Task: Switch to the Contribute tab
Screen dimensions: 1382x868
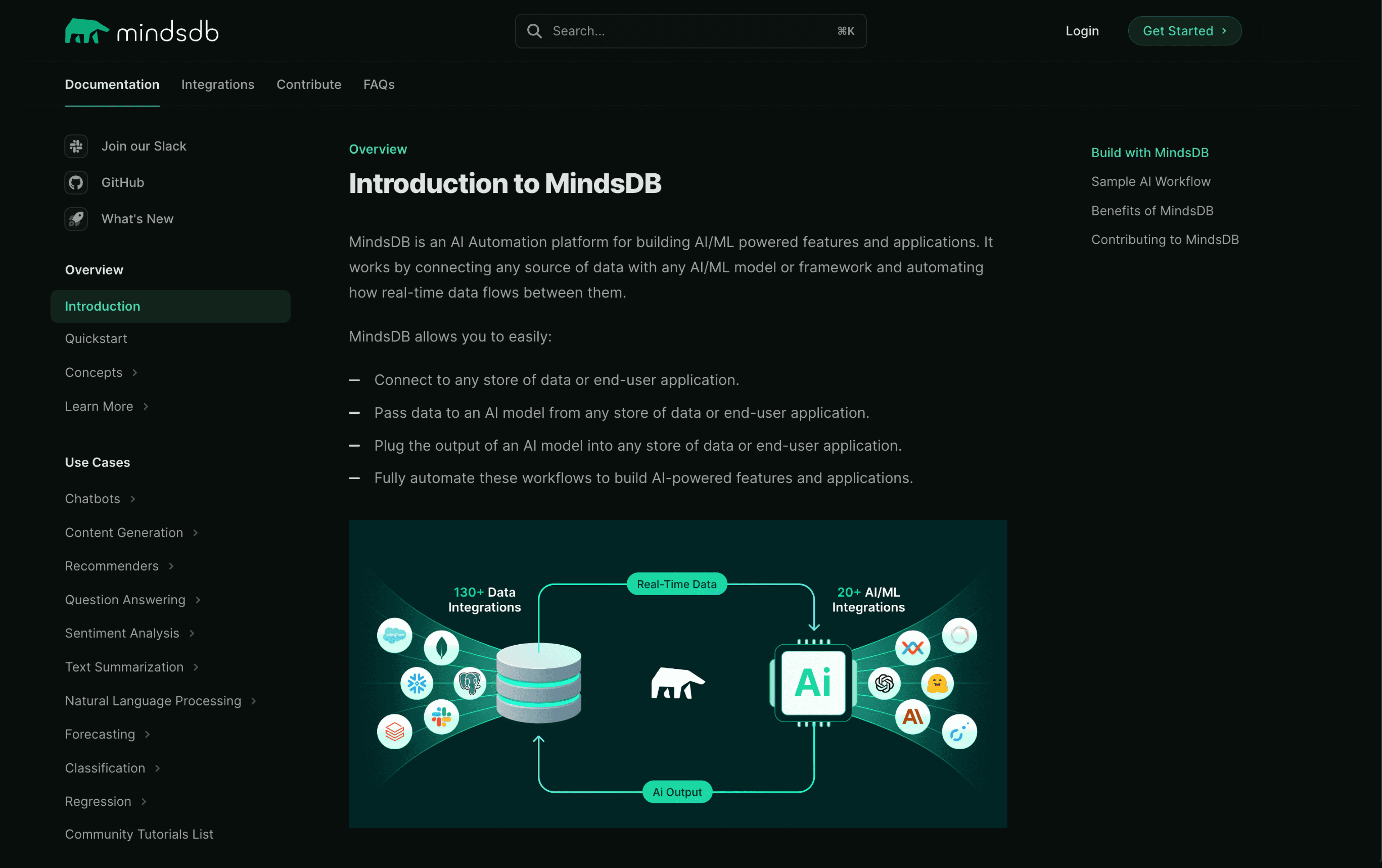Action: [309, 84]
